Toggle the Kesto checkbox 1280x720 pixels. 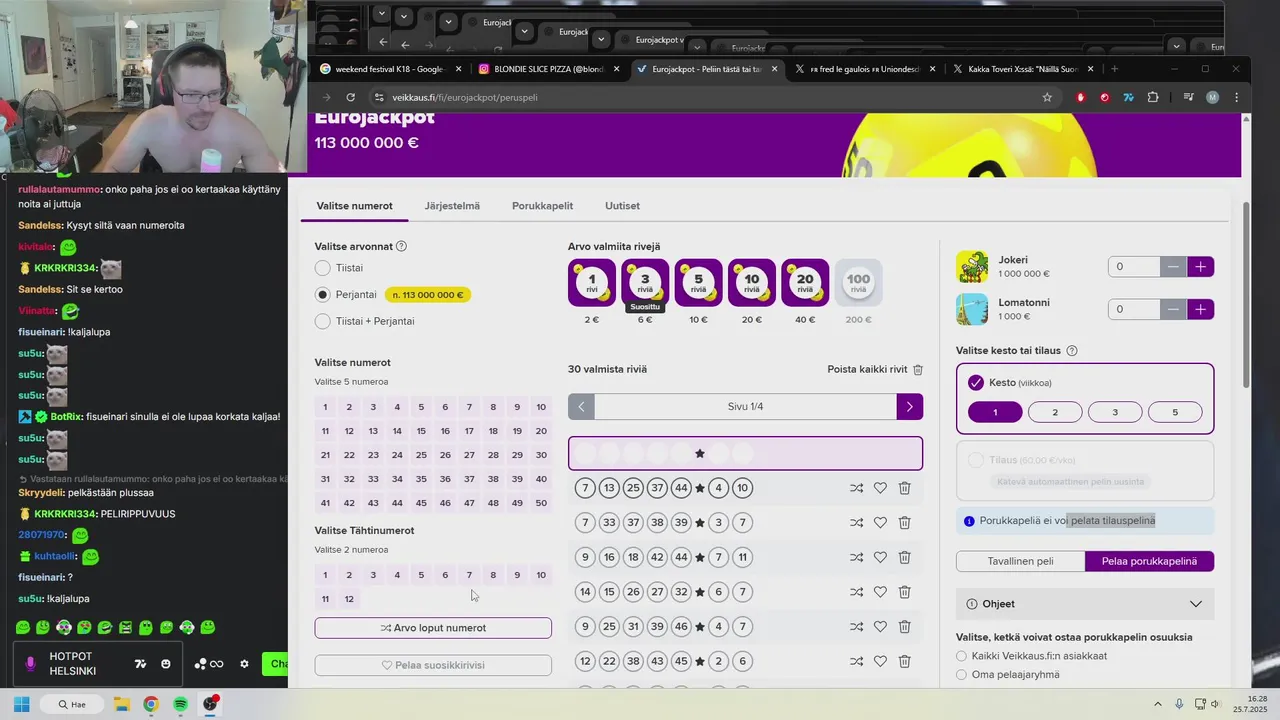976,382
